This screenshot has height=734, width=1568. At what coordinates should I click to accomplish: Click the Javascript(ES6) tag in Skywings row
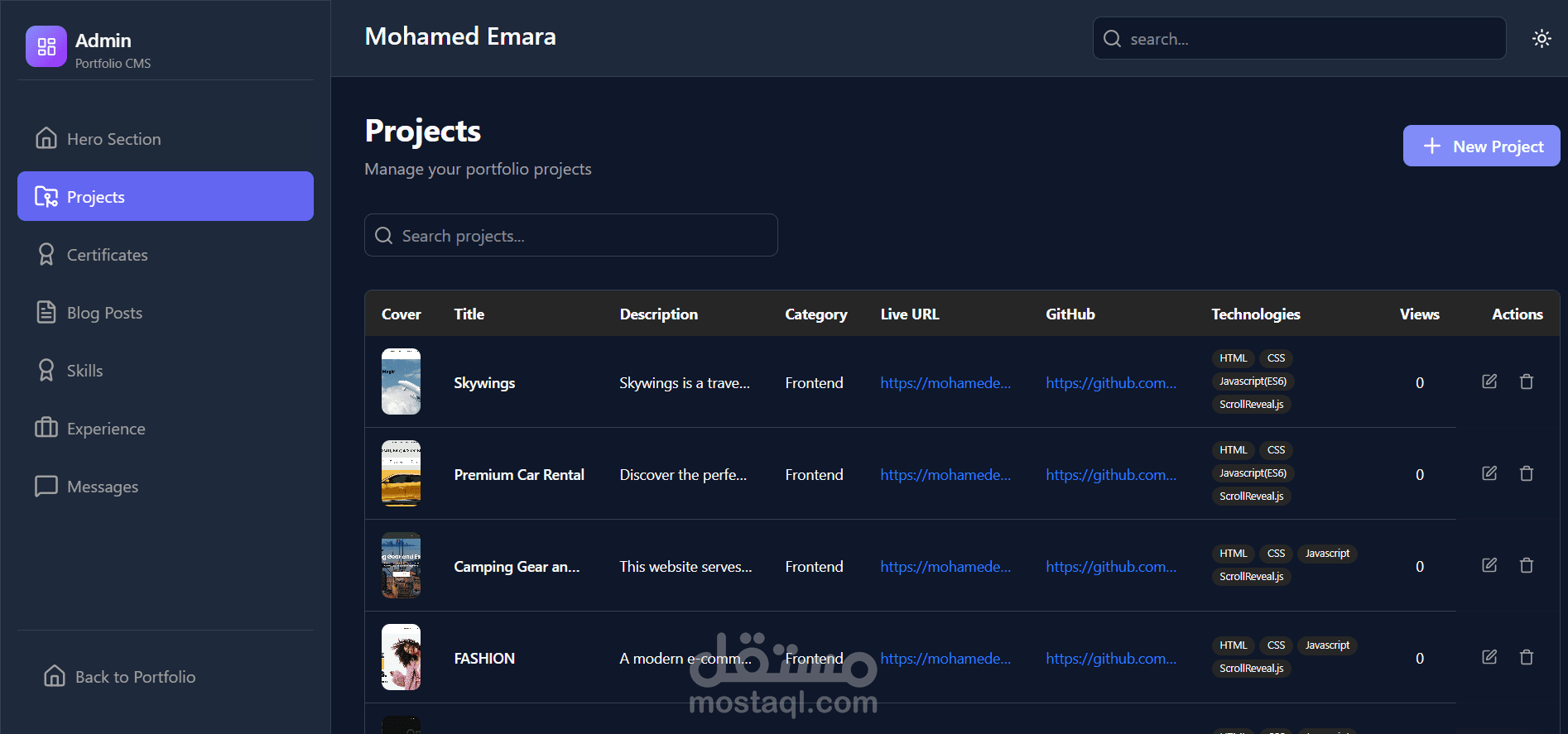click(1253, 381)
